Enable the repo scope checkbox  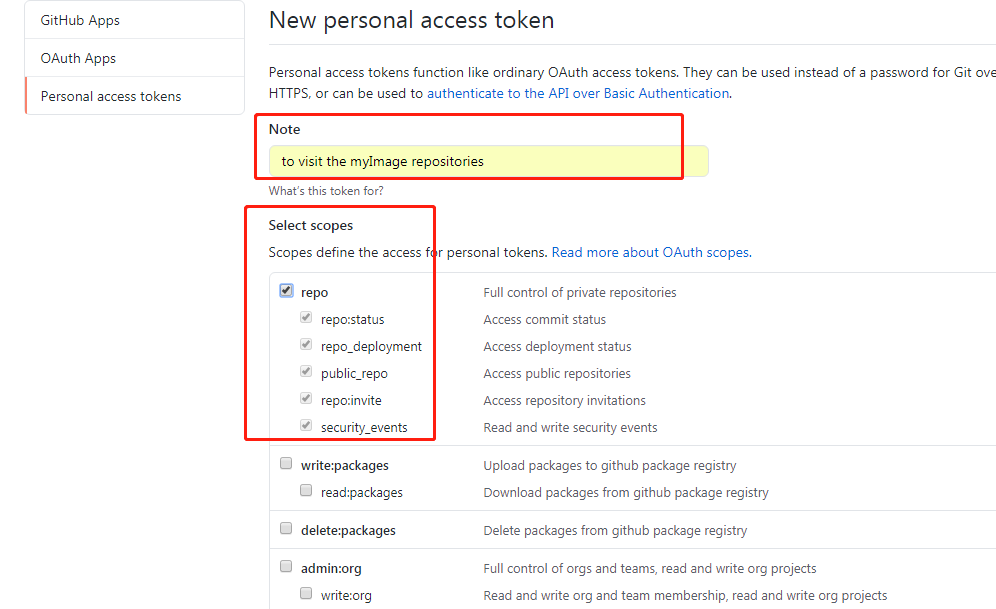[286, 290]
